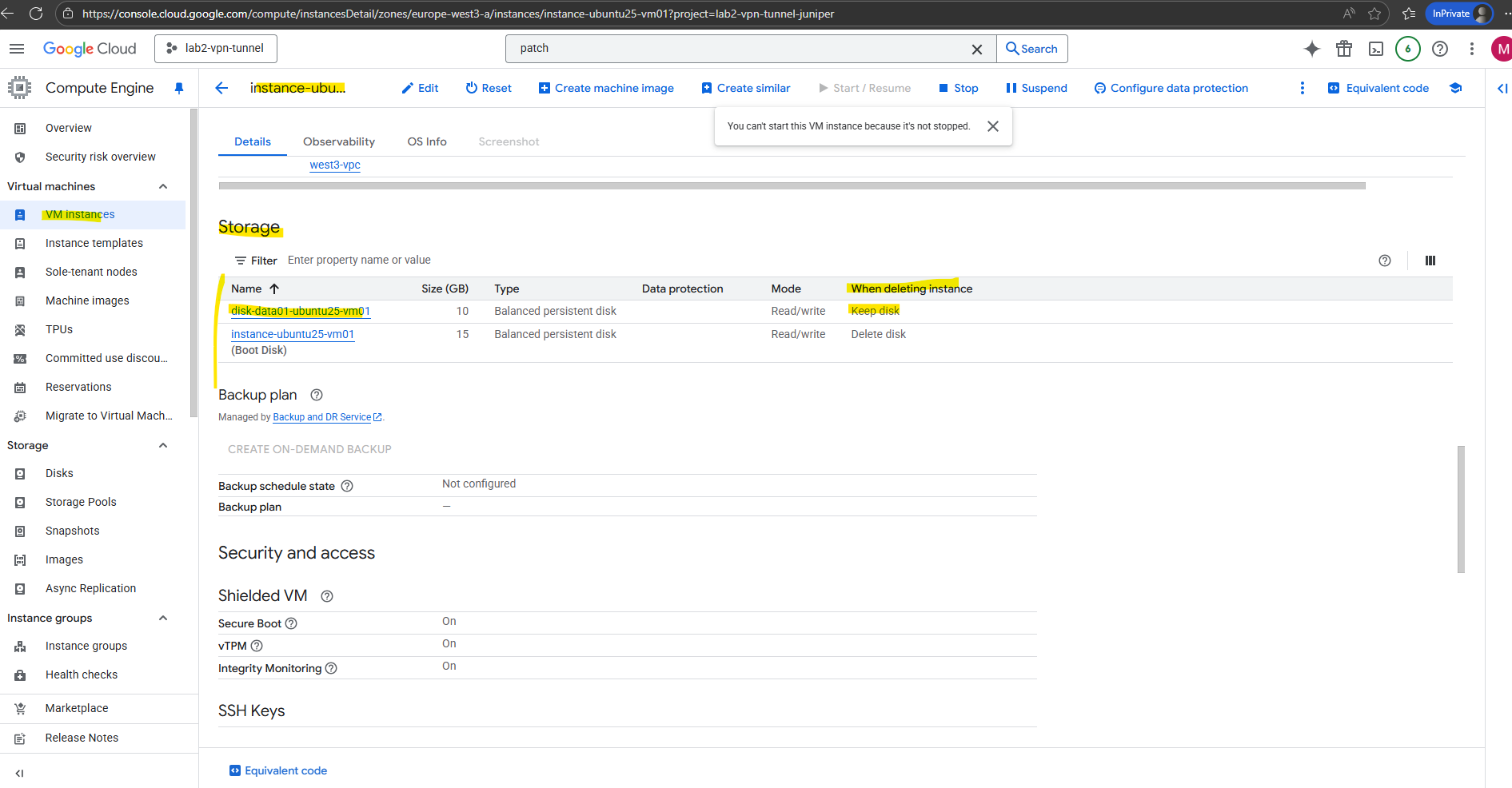The image size is (1512, 788).
Task: Click the Integrity Monitoring help icon
Action: click(331, 668)
